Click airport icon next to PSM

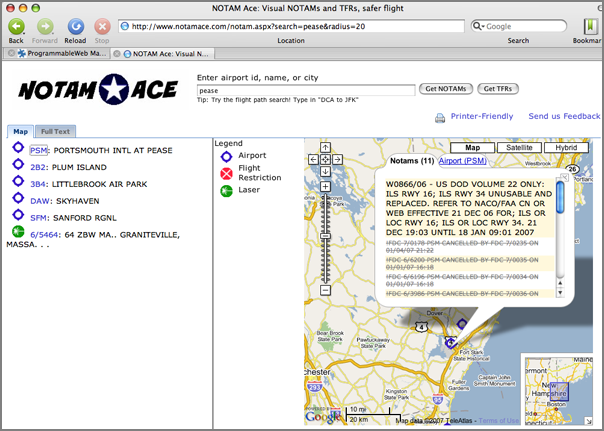coord(18,147)
